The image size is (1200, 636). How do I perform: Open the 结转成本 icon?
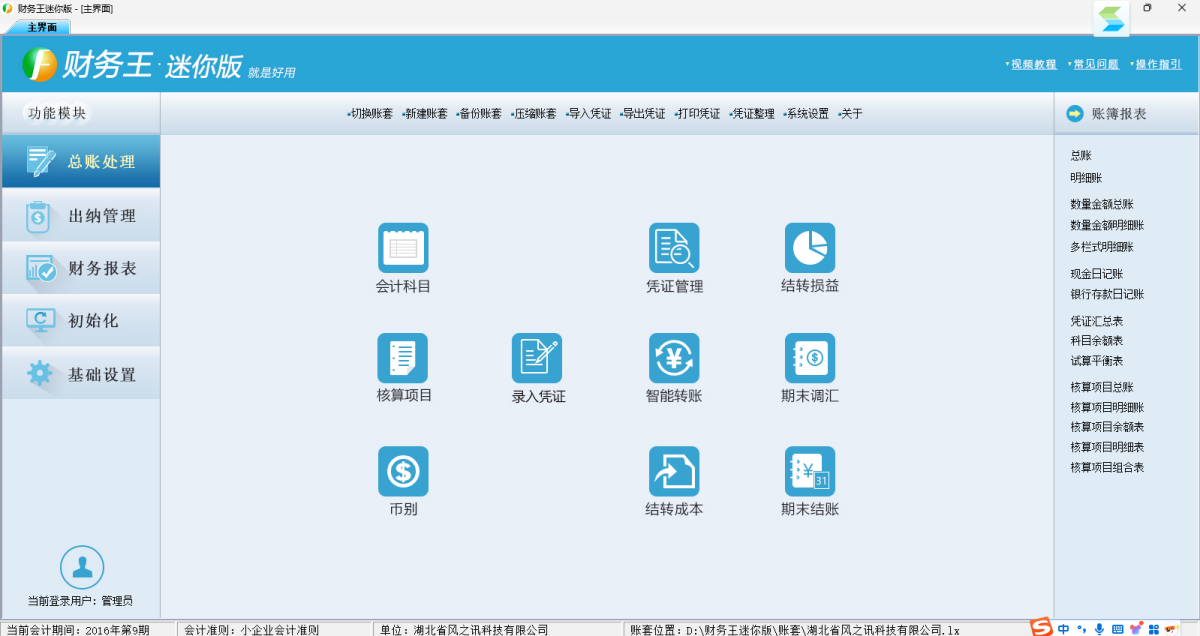674,471
